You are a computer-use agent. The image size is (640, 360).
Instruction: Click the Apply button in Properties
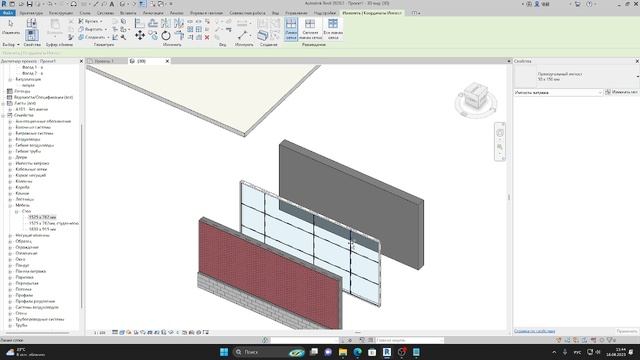pos(627,331)
